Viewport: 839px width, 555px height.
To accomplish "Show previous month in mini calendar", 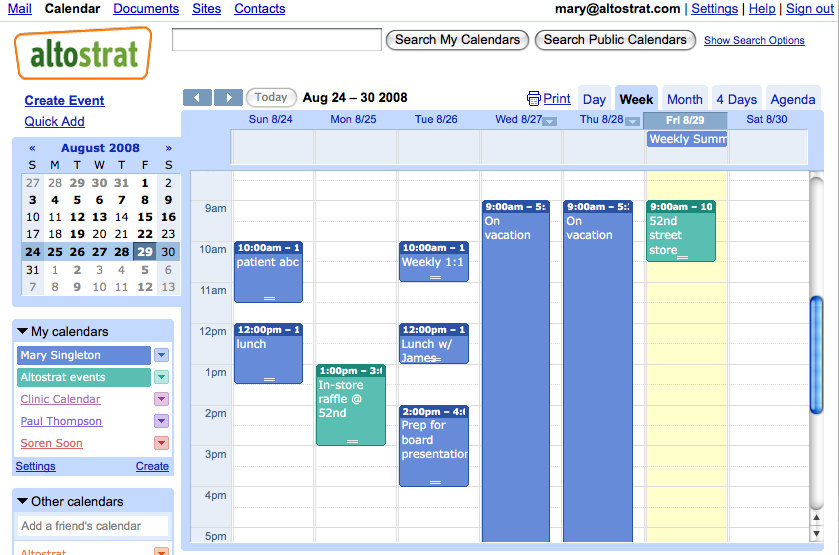I will click(x=32, y=148).
